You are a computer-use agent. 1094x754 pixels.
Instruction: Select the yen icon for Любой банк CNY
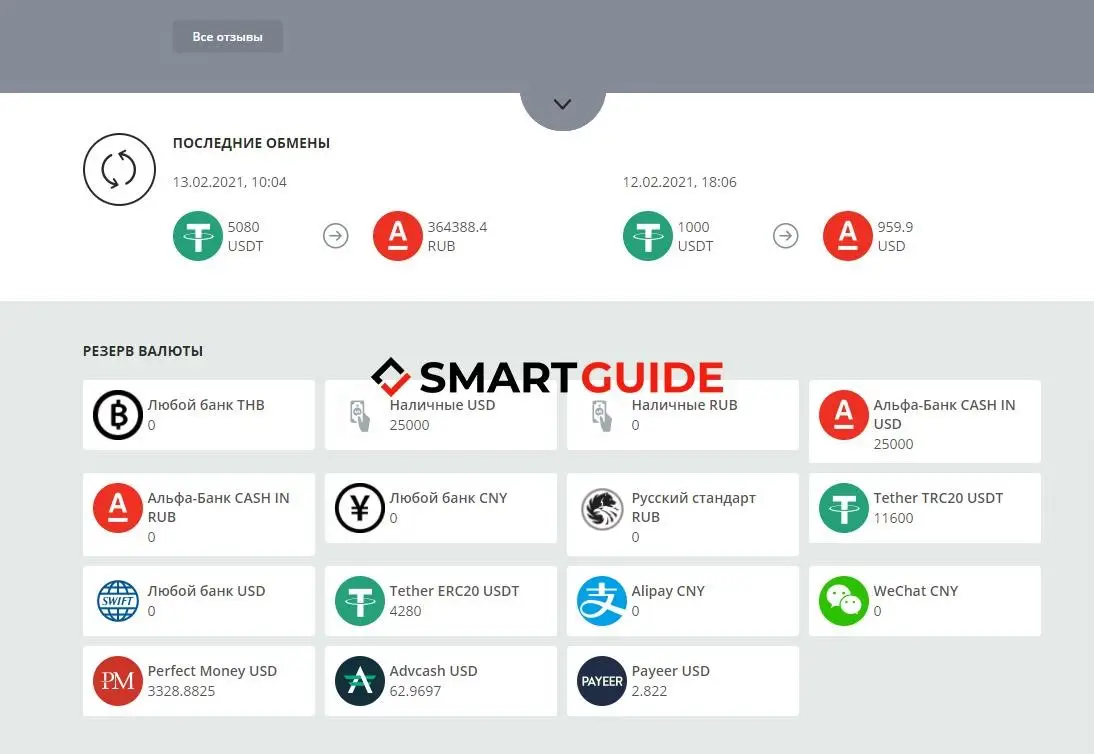pyautogui.click(x=360, y=508)
